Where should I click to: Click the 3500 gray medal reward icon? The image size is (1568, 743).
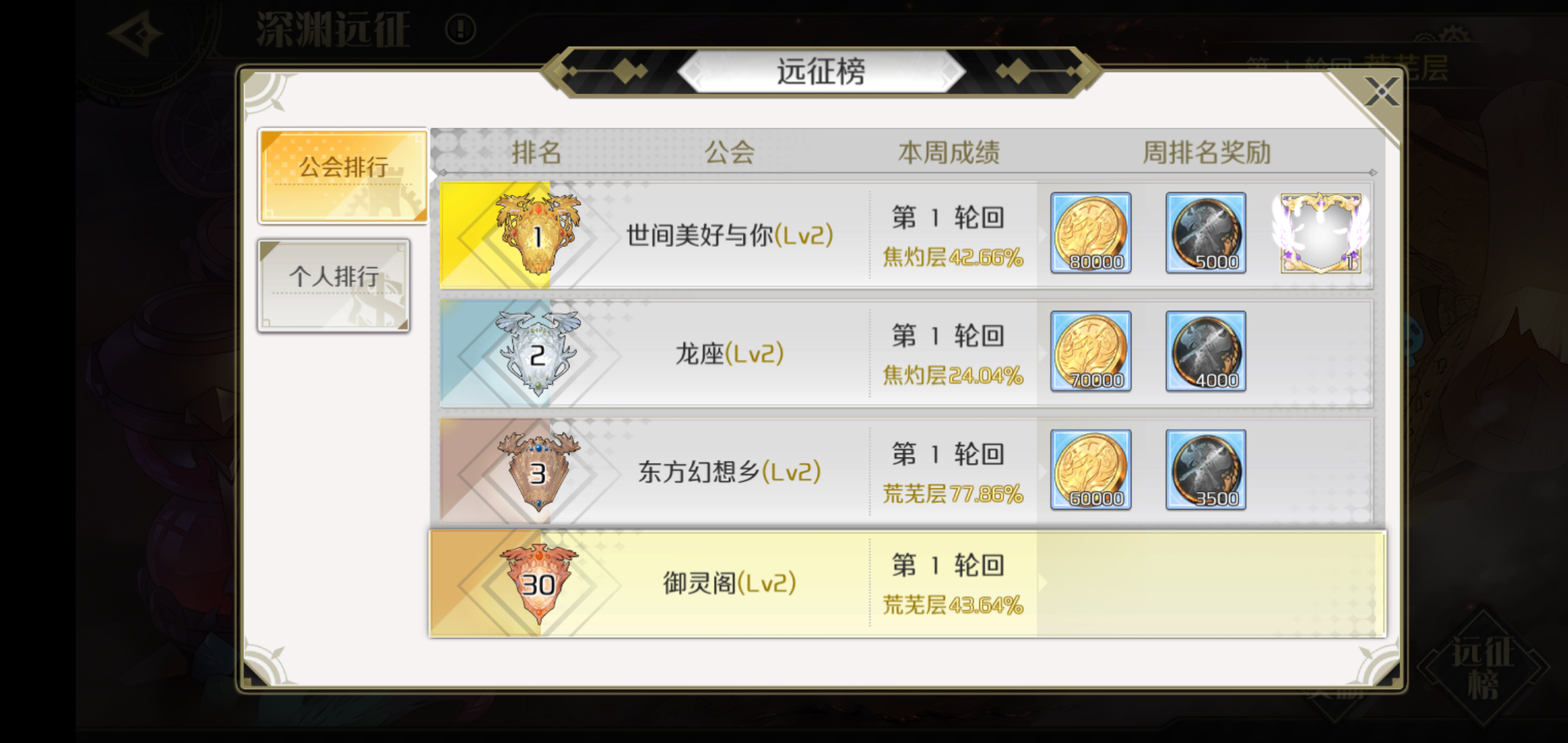point(1206,469)
